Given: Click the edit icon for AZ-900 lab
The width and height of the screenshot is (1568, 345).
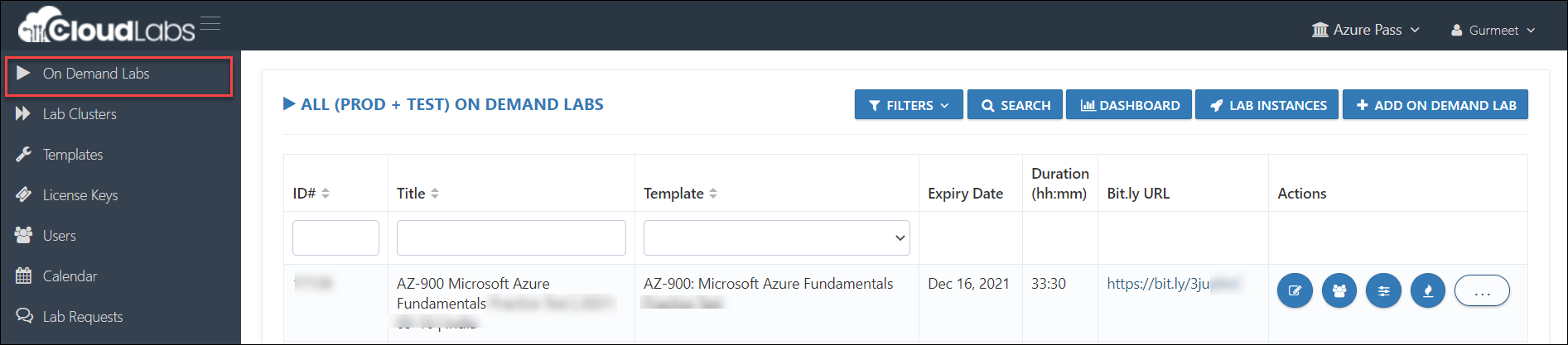Looking at the screenshot, I should tap(1295, 290).
